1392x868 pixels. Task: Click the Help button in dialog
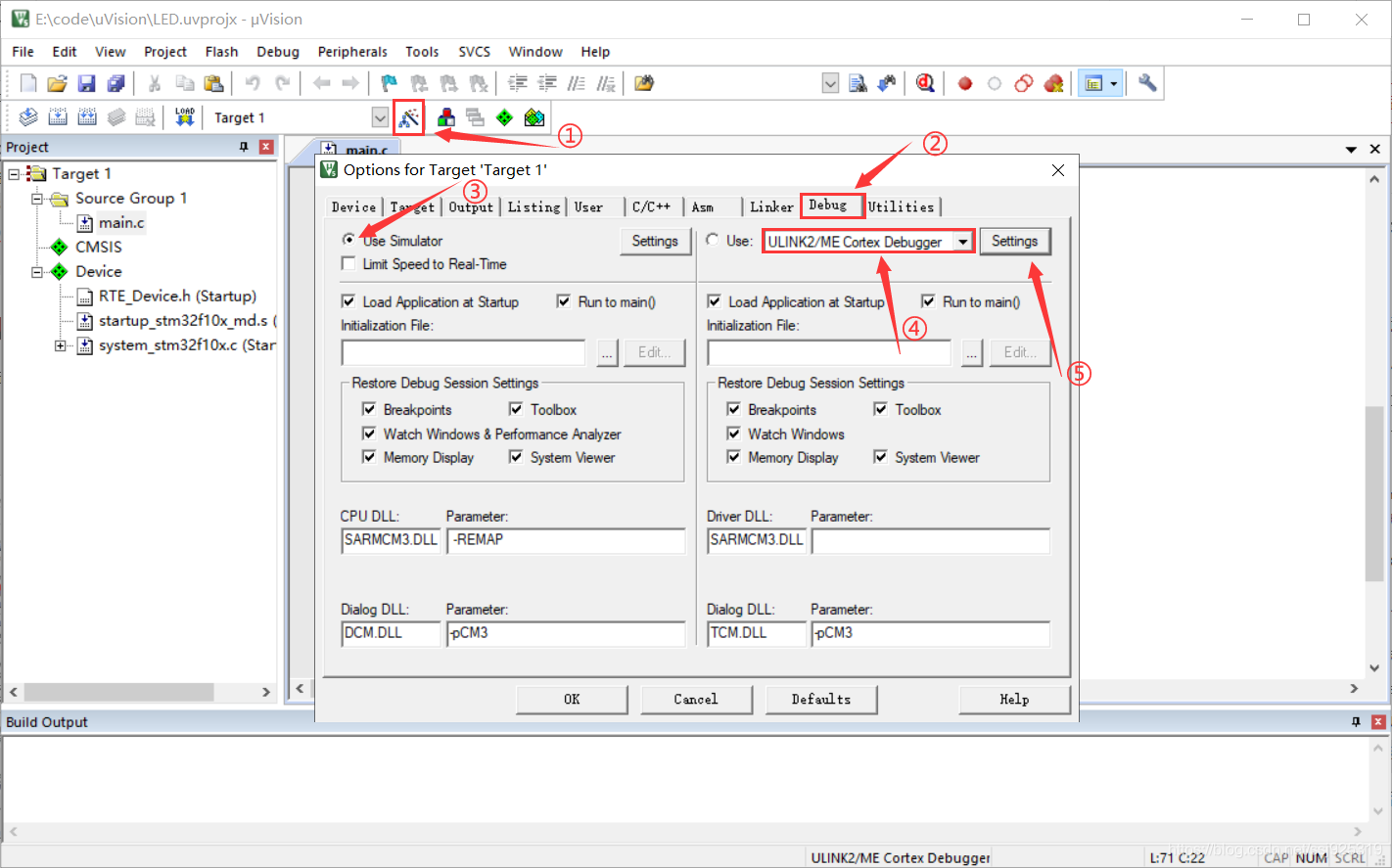[x=1014, y=699]
